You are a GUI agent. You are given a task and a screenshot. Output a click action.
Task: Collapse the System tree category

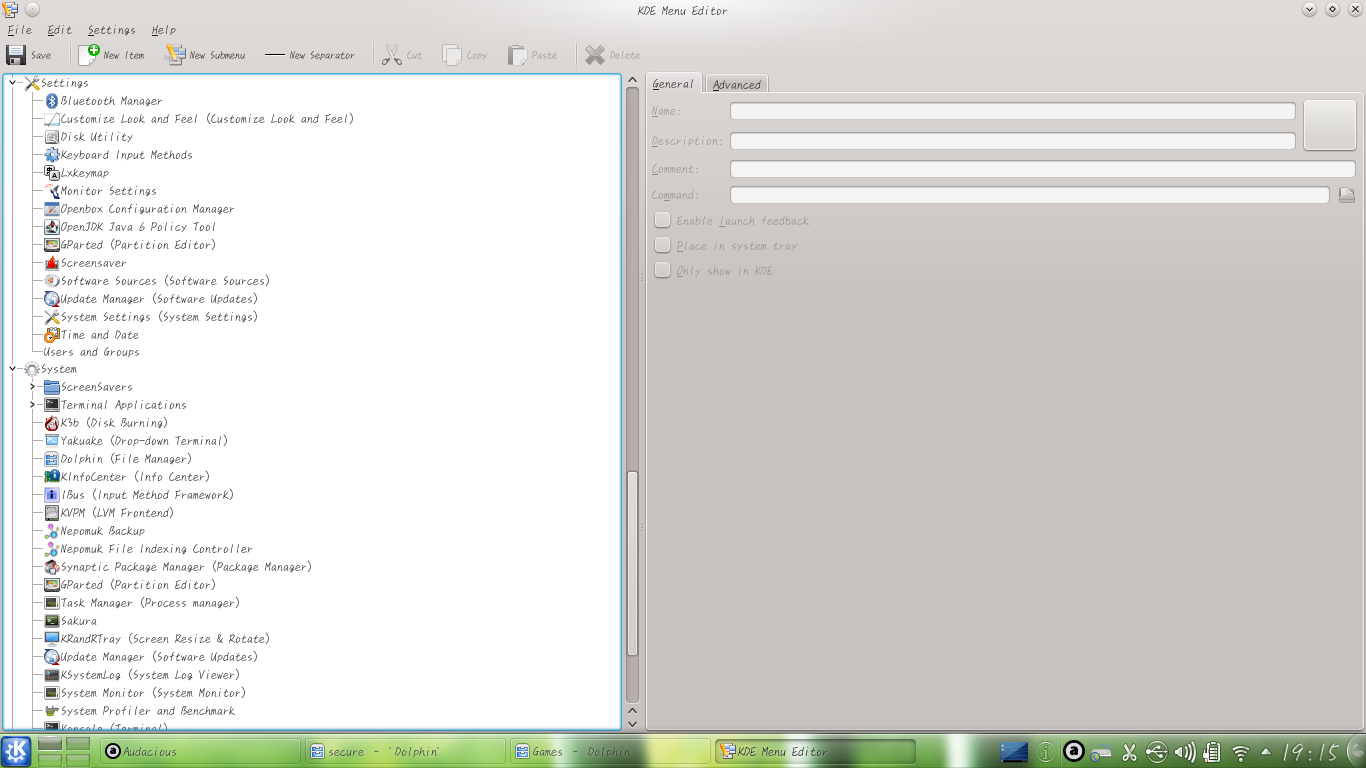click(x=13, y=369)
